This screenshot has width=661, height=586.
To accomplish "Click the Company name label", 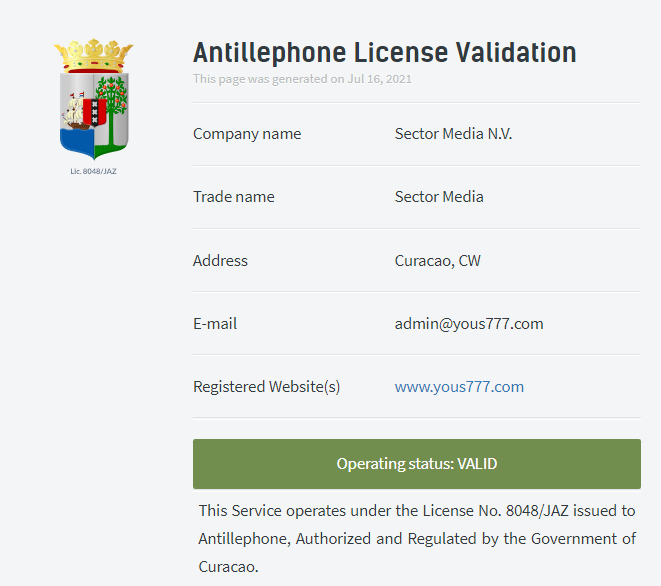I will click(247, 134).
